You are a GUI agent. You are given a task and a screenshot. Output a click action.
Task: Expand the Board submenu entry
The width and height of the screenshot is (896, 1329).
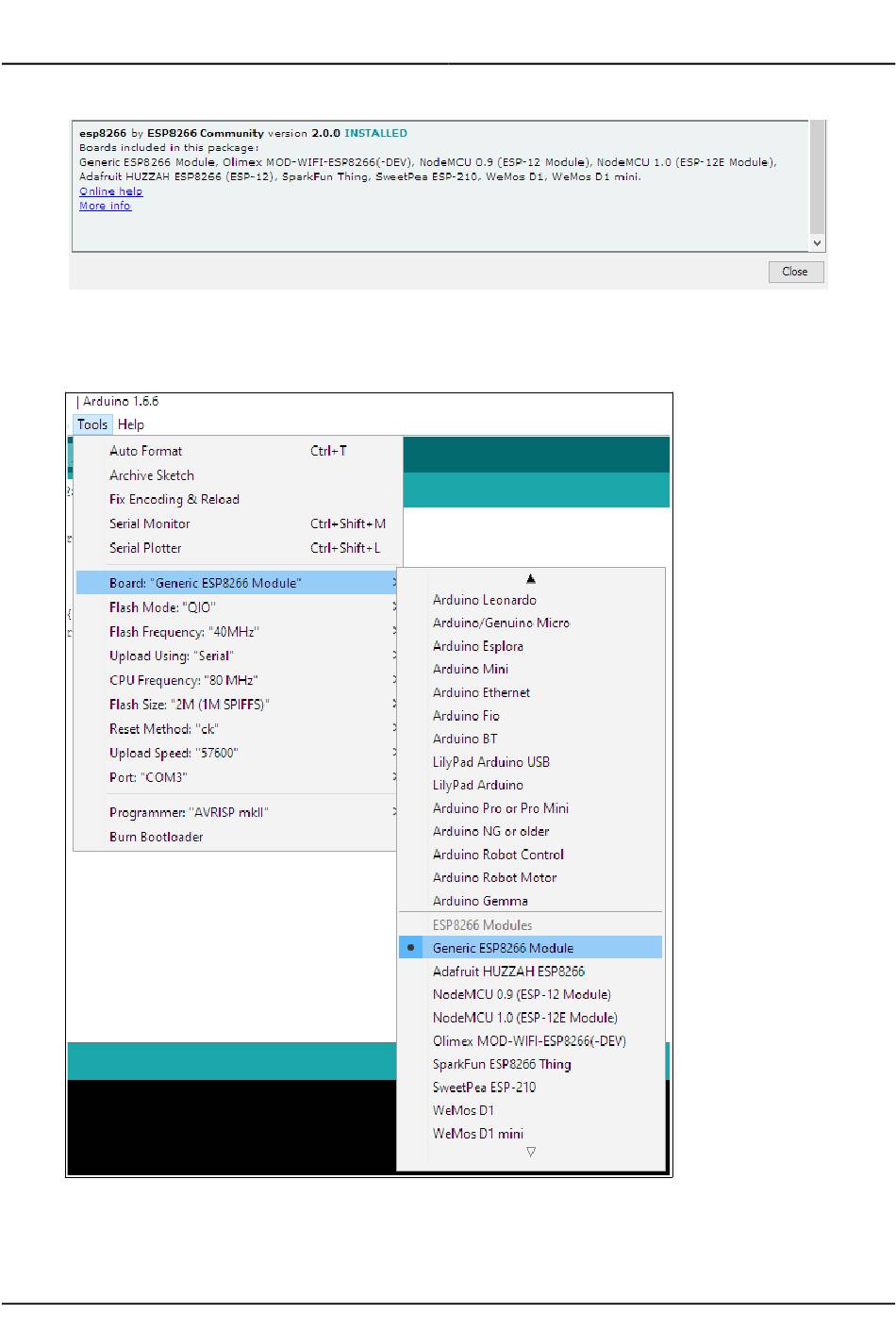(238, 583)
